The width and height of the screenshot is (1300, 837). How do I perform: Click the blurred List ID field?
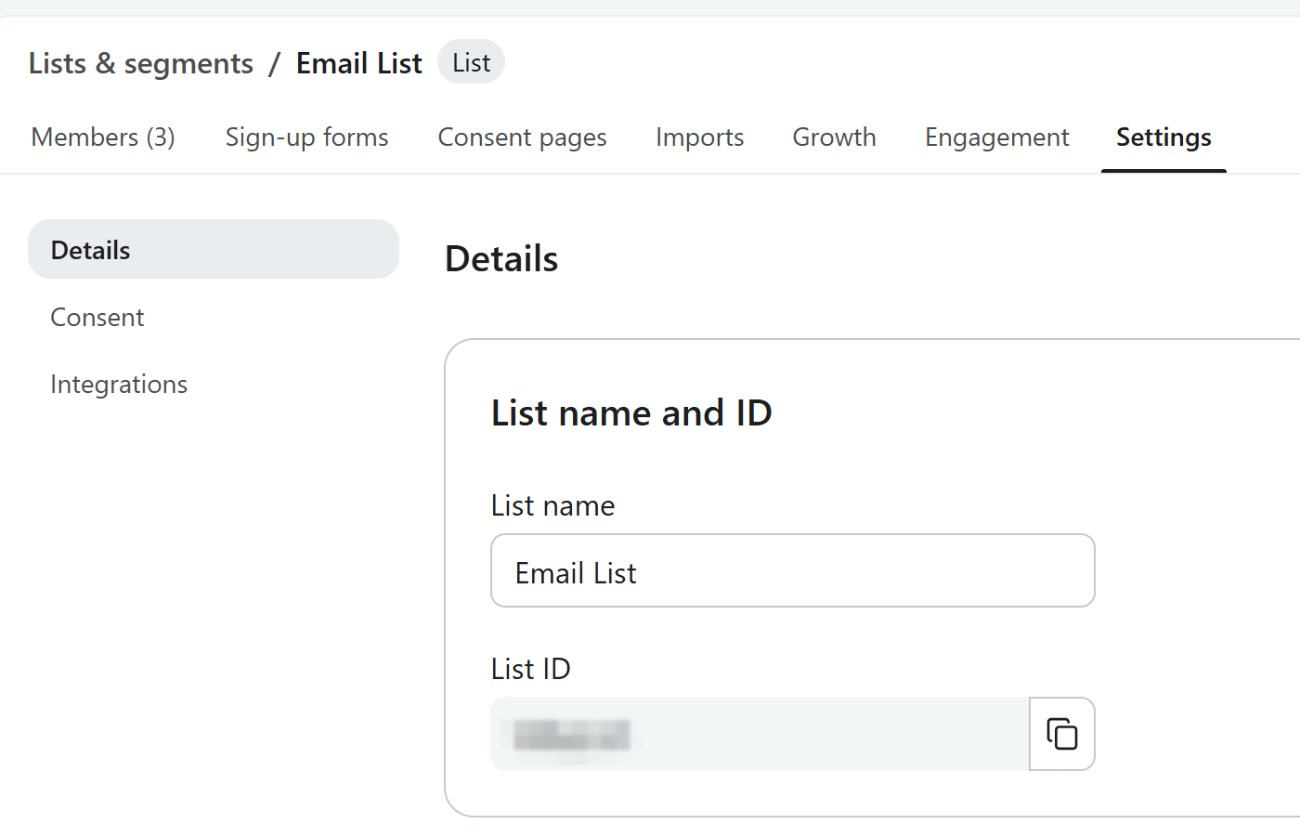click(760, 734)
